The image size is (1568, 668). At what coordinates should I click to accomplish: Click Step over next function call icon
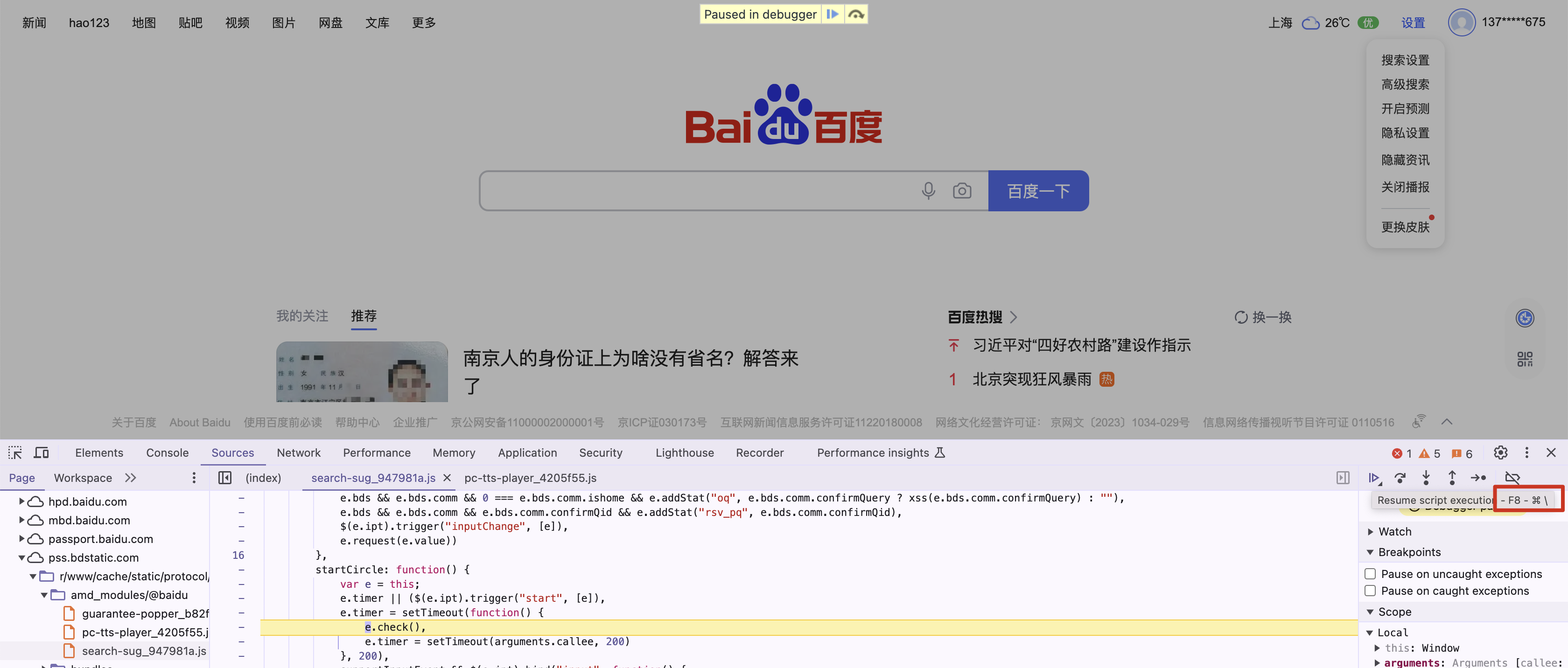[1400, 478]
